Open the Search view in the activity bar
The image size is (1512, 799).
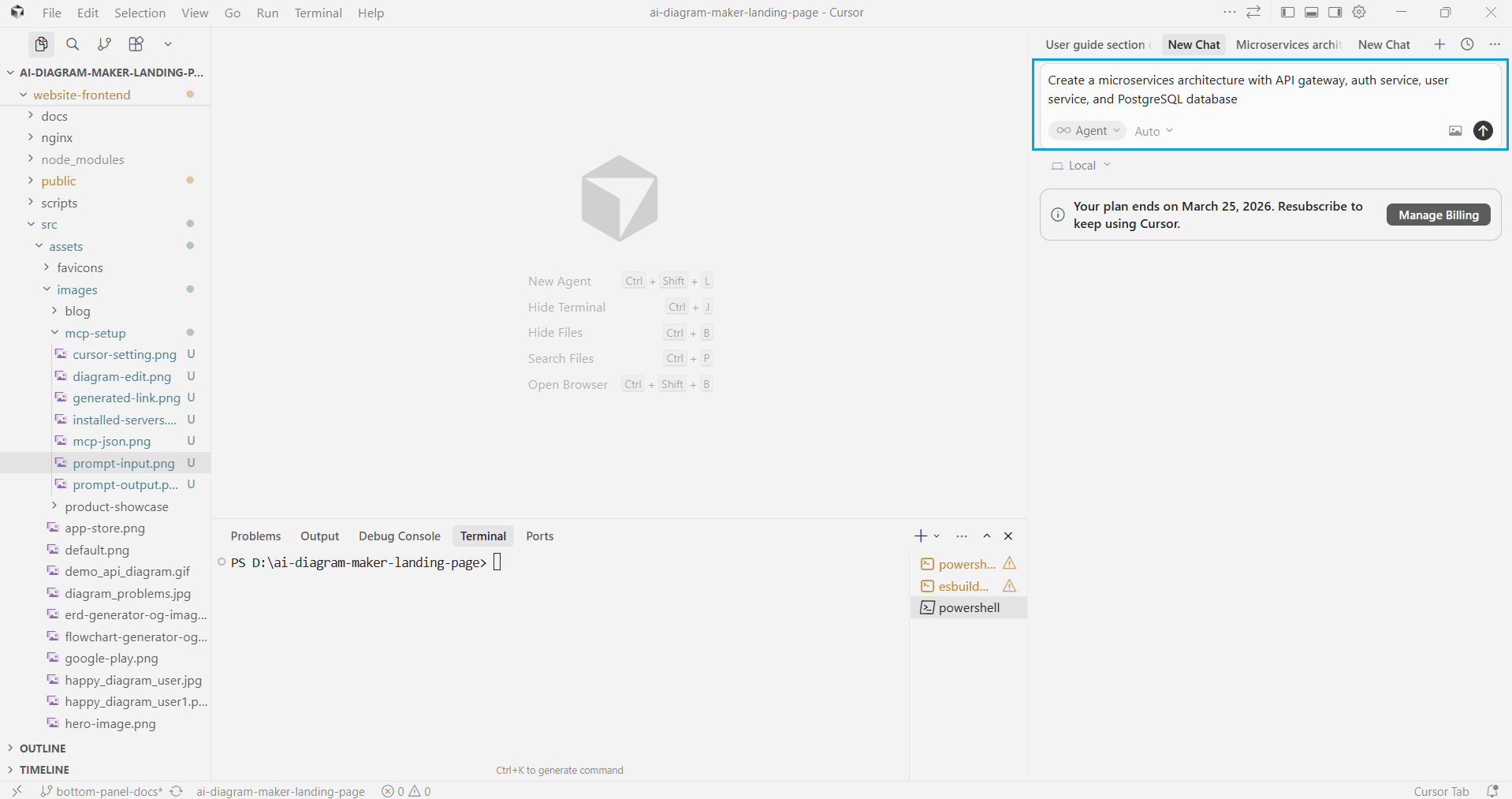click(x=72, y=44)
